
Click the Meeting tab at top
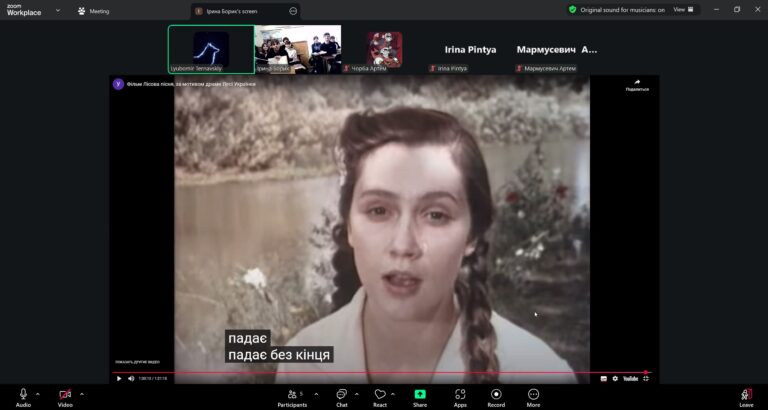coord(94,11)
